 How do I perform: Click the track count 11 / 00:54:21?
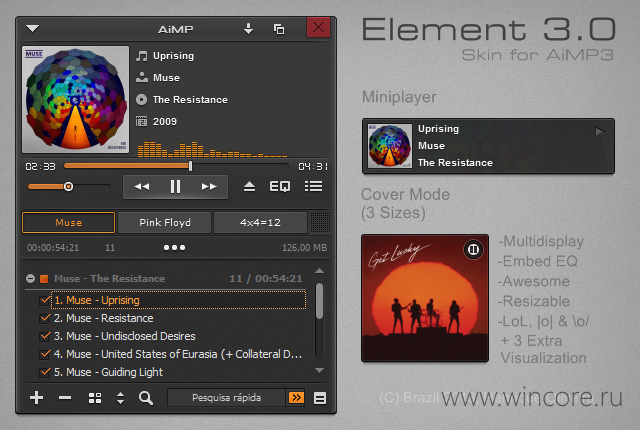(x=266, y=279)
